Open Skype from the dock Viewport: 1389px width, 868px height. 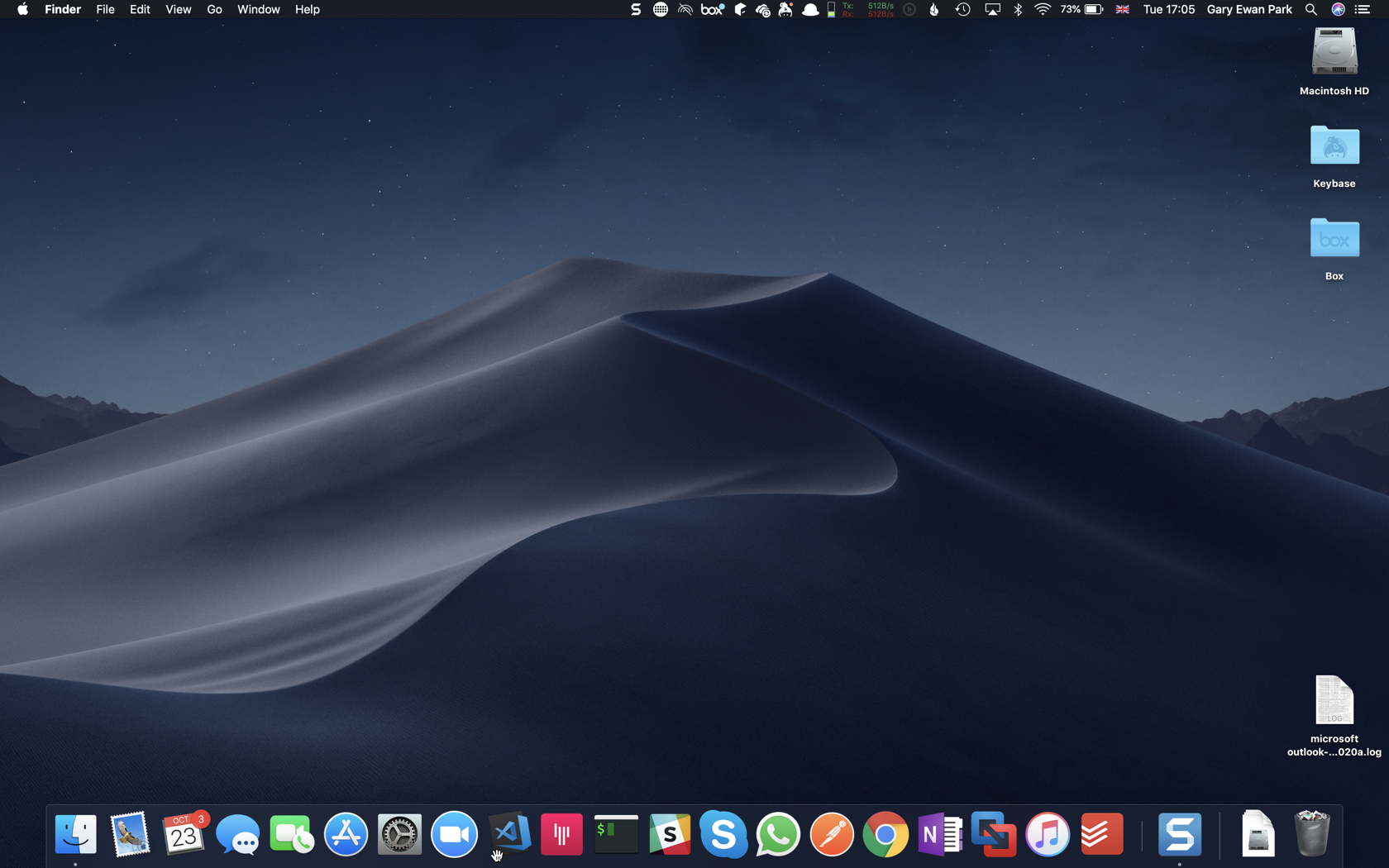coord(723,835)
